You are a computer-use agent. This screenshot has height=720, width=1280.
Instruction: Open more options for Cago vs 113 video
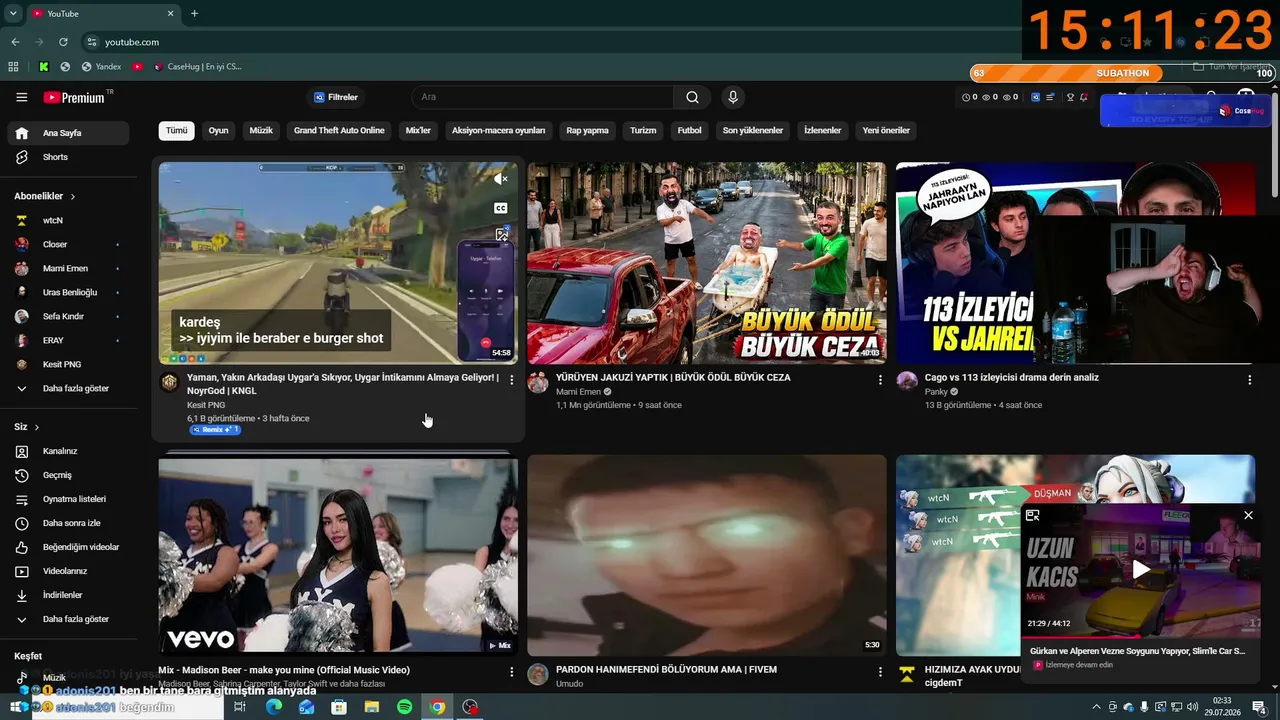click(1249, 380)
